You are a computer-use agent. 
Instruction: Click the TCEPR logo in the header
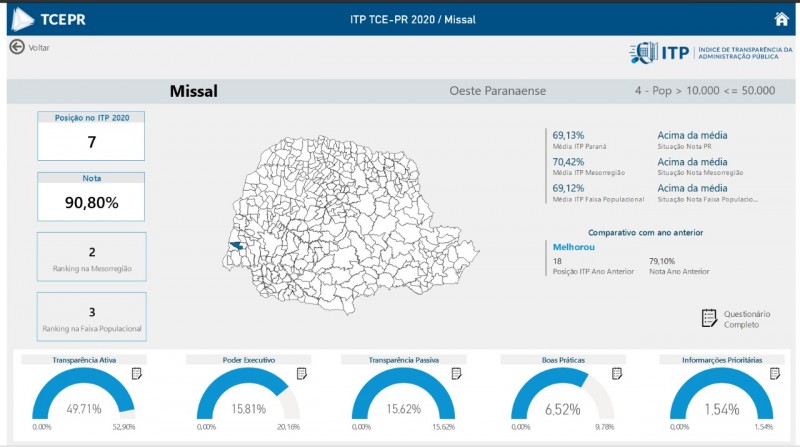click(50, 18)
